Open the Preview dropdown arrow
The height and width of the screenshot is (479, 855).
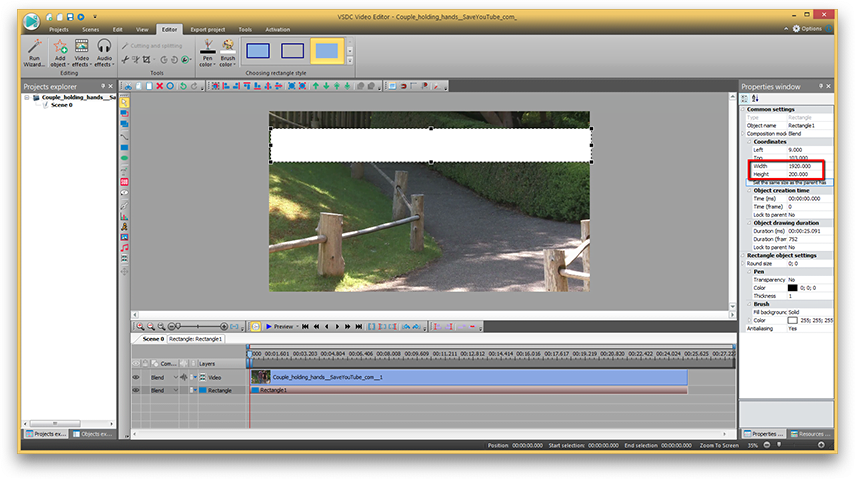pos(298,327)
